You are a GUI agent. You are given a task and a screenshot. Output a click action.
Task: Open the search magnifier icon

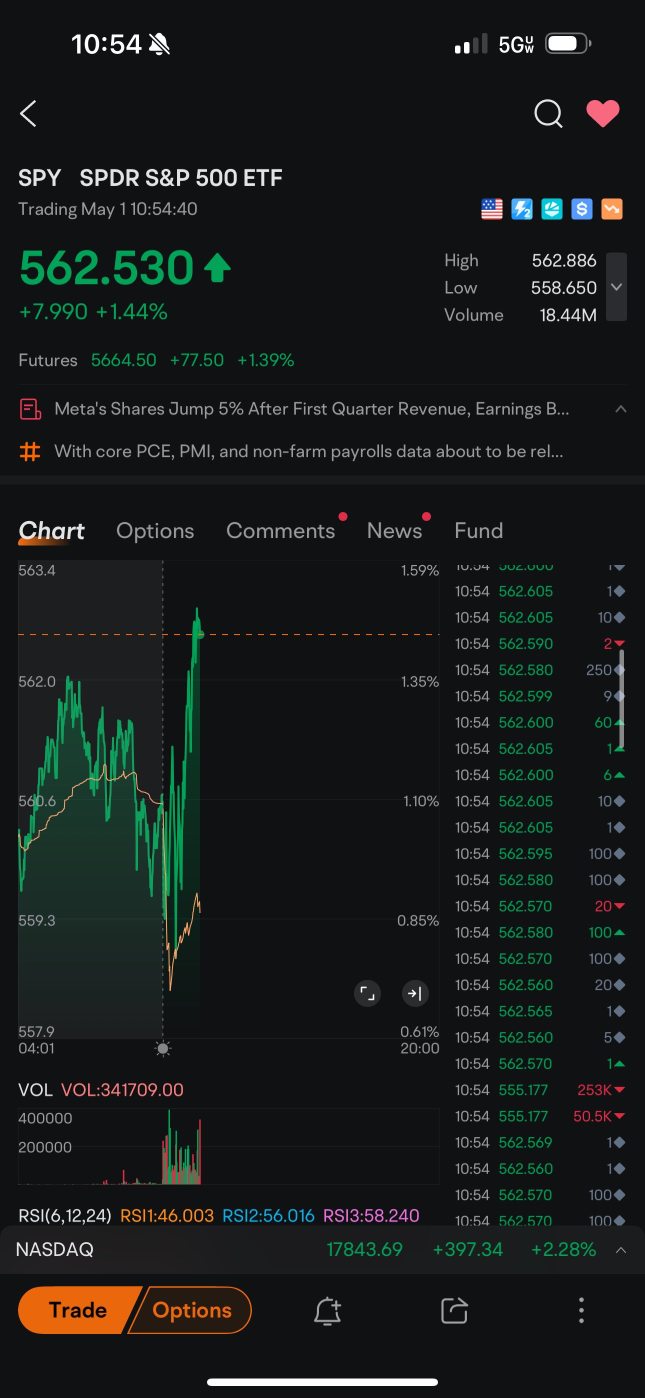(x=548, y=114)
